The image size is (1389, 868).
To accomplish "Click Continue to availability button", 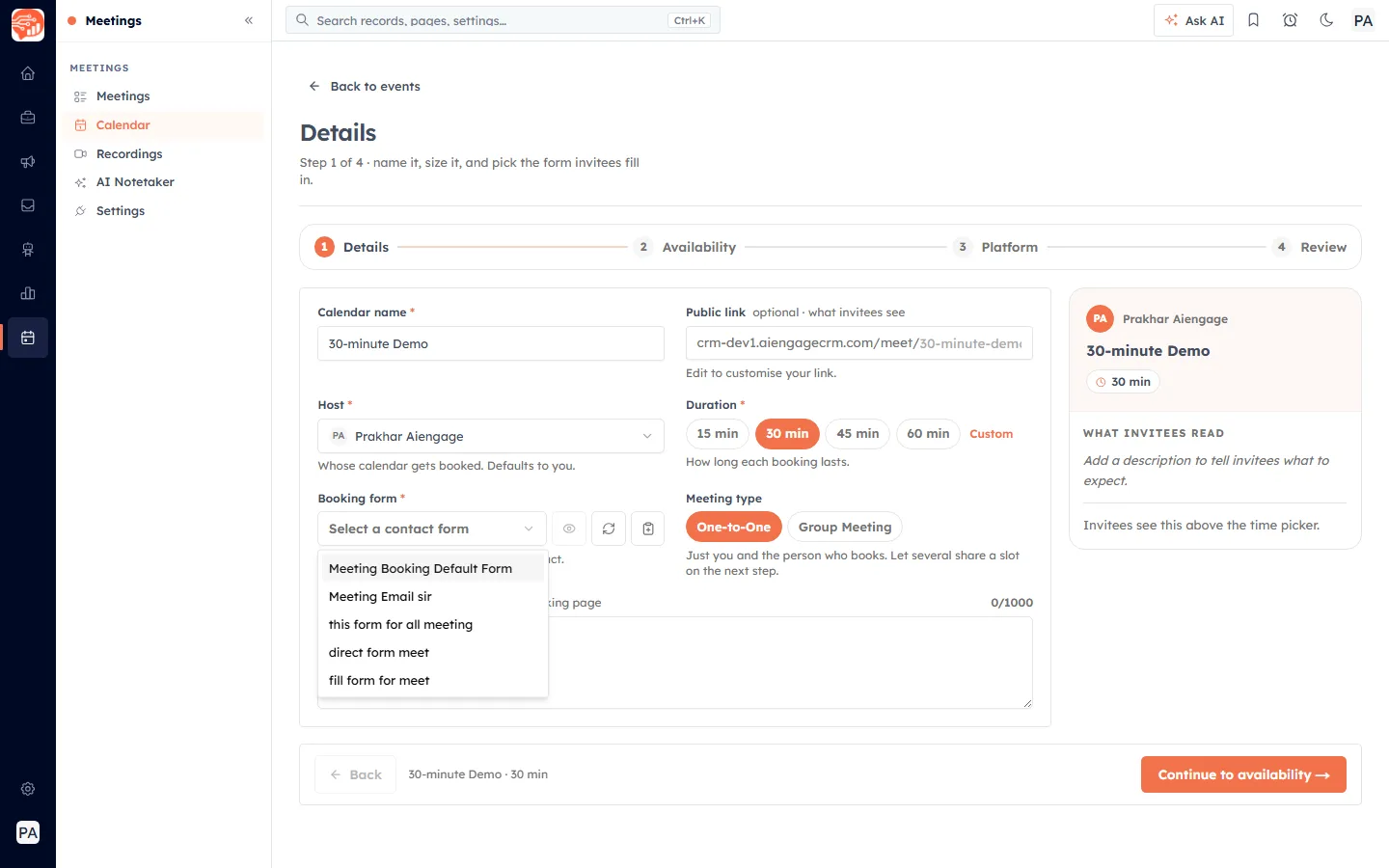I will [x=1243, y=774].
